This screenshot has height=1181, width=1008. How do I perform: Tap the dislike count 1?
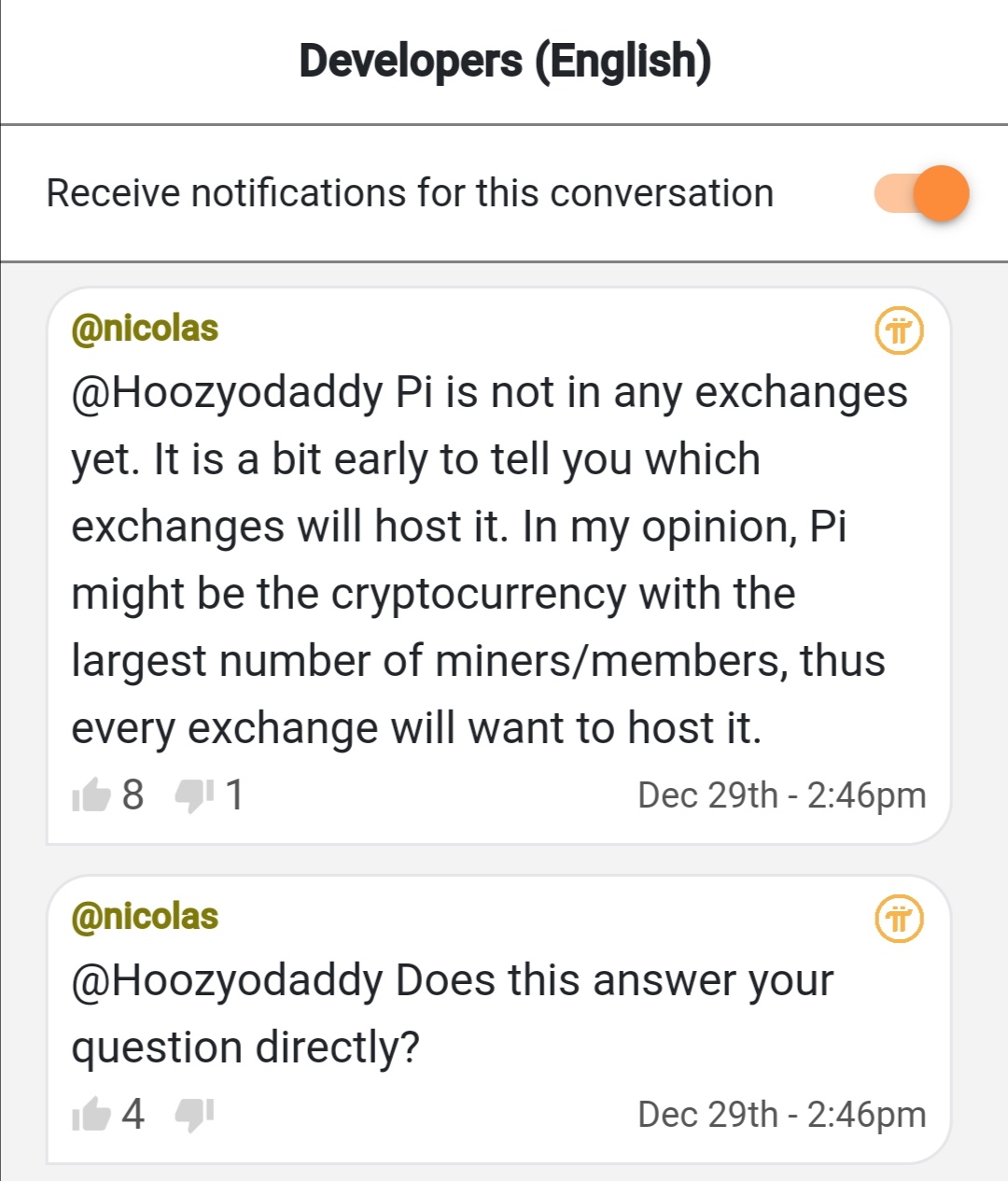[234, 795]
